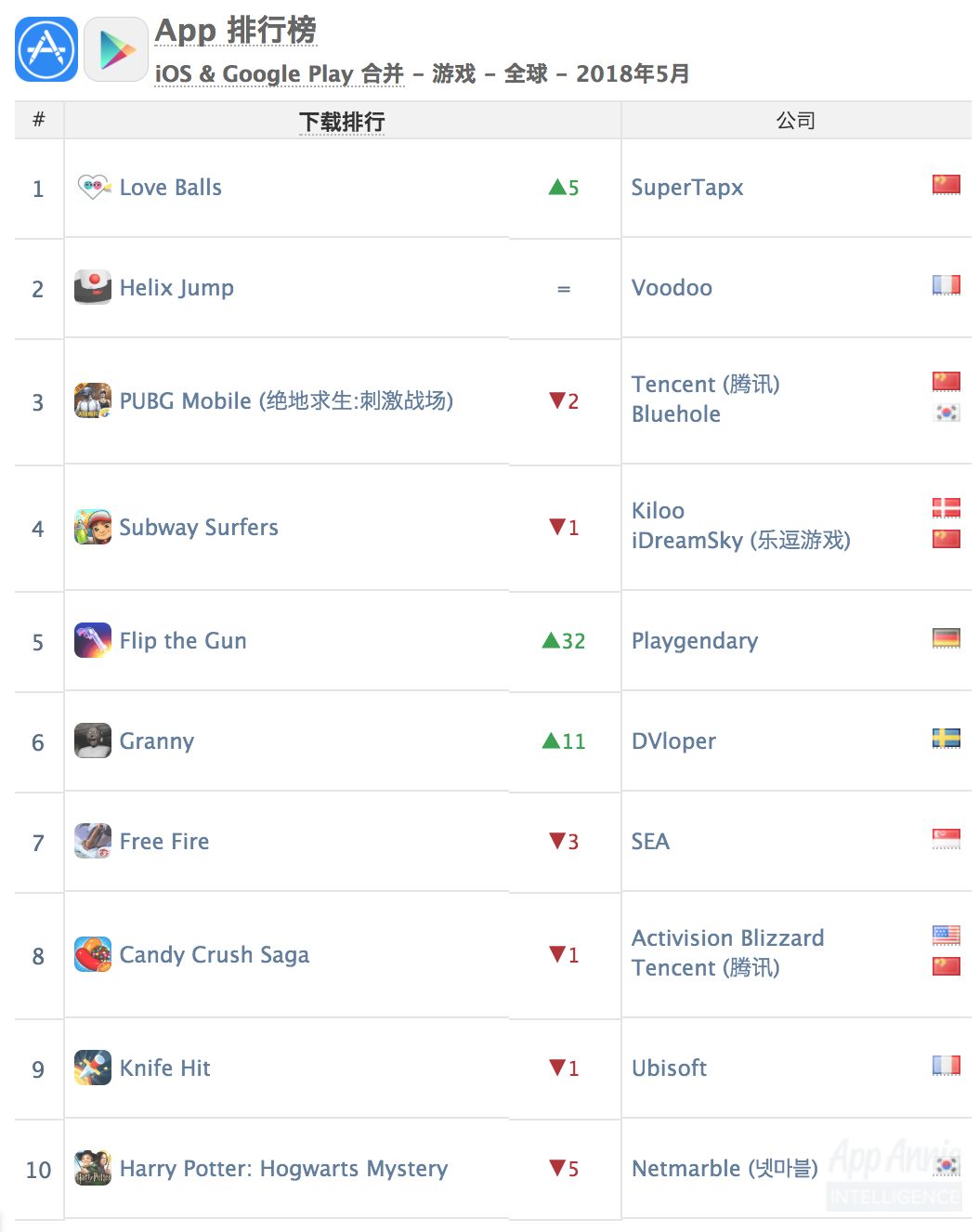Click the Love Balls game icon

(93, 188)
